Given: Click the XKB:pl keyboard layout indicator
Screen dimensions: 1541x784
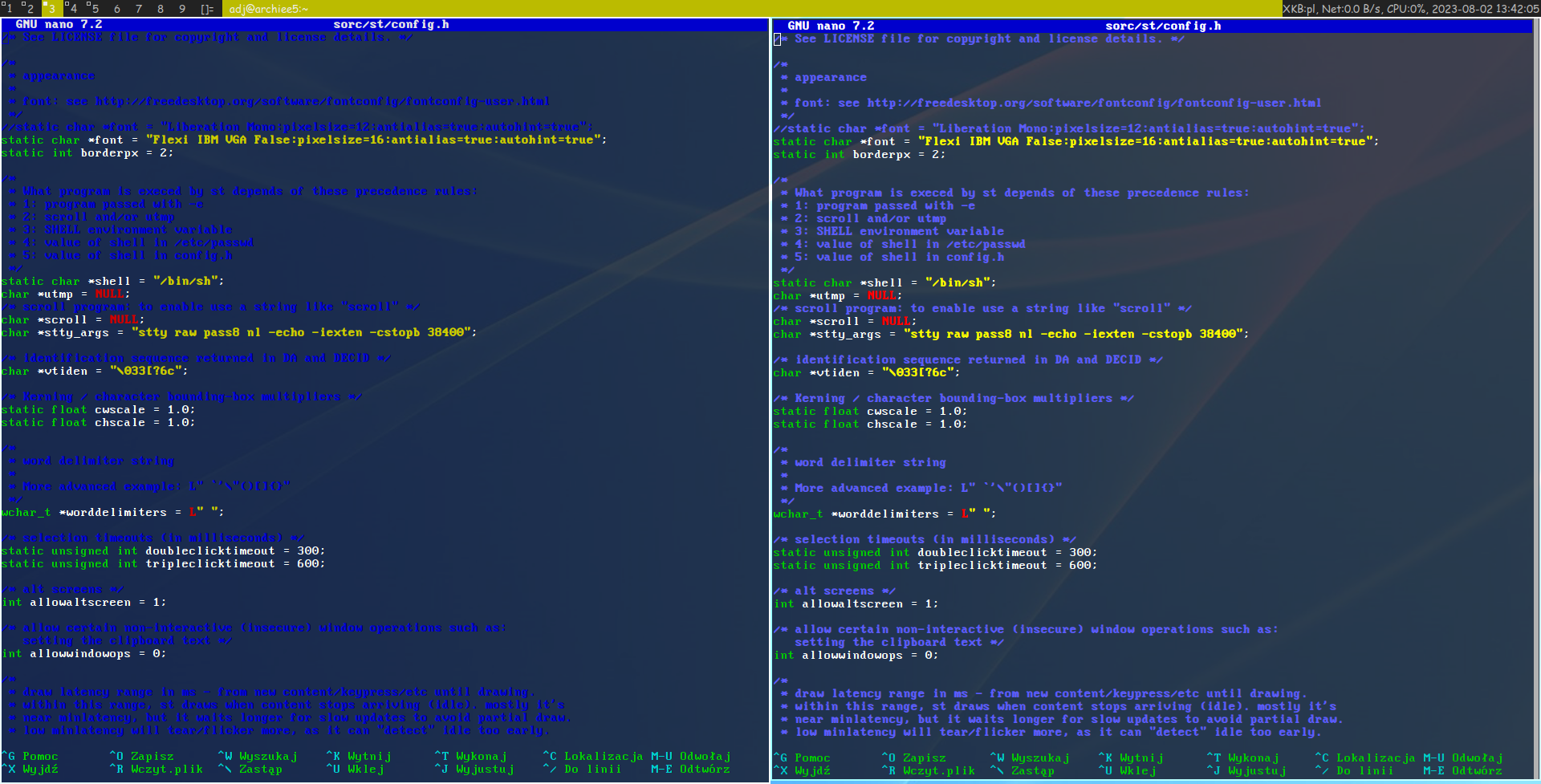Looking at the screenshot, I should point(1300,7).
